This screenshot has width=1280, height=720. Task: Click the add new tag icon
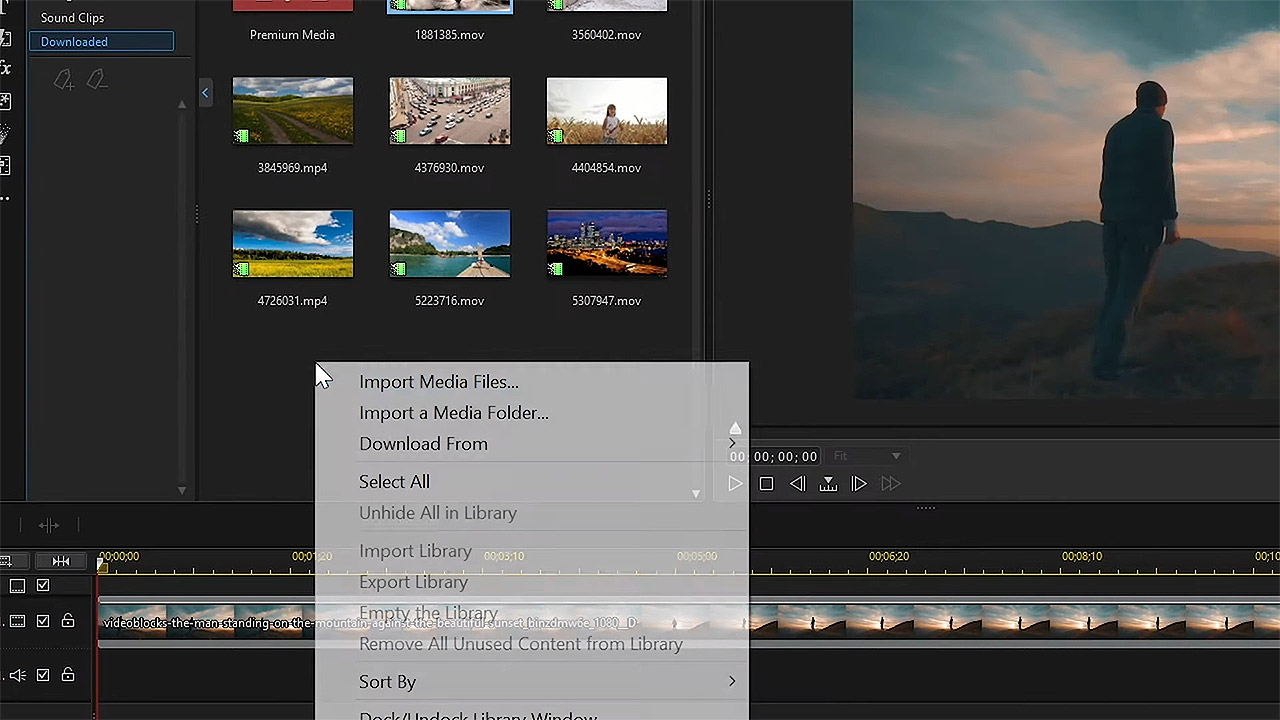pyautogui.click(x=63, y=80)
